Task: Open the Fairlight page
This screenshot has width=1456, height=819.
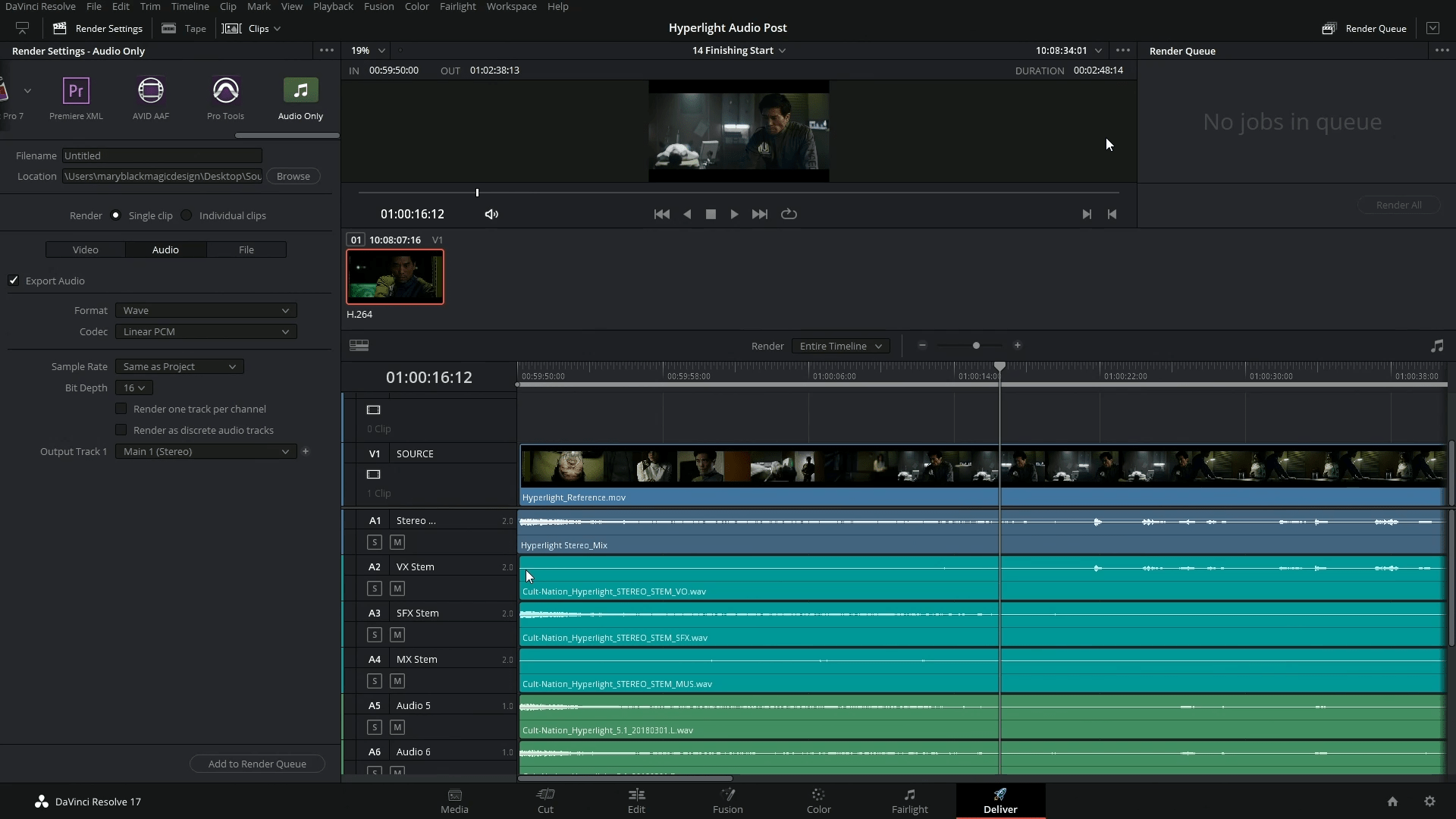Action: pyautogui.click(x=909, y=801)
